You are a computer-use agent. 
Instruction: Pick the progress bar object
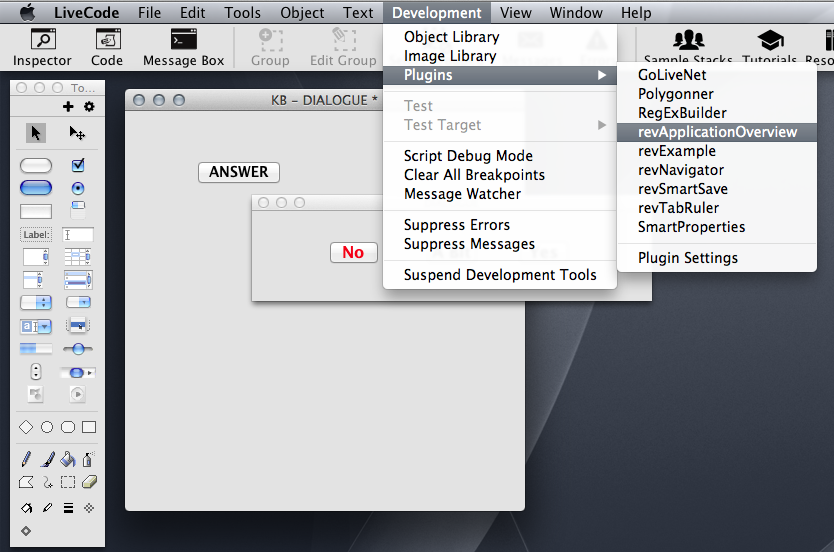pyautogui.click(x=36, y=348)
